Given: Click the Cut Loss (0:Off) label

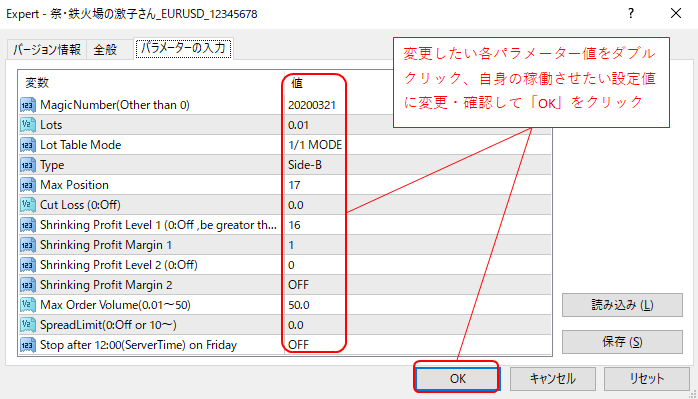Looking at the screenshot, I should pyautogui.click(x=80, y=205).
